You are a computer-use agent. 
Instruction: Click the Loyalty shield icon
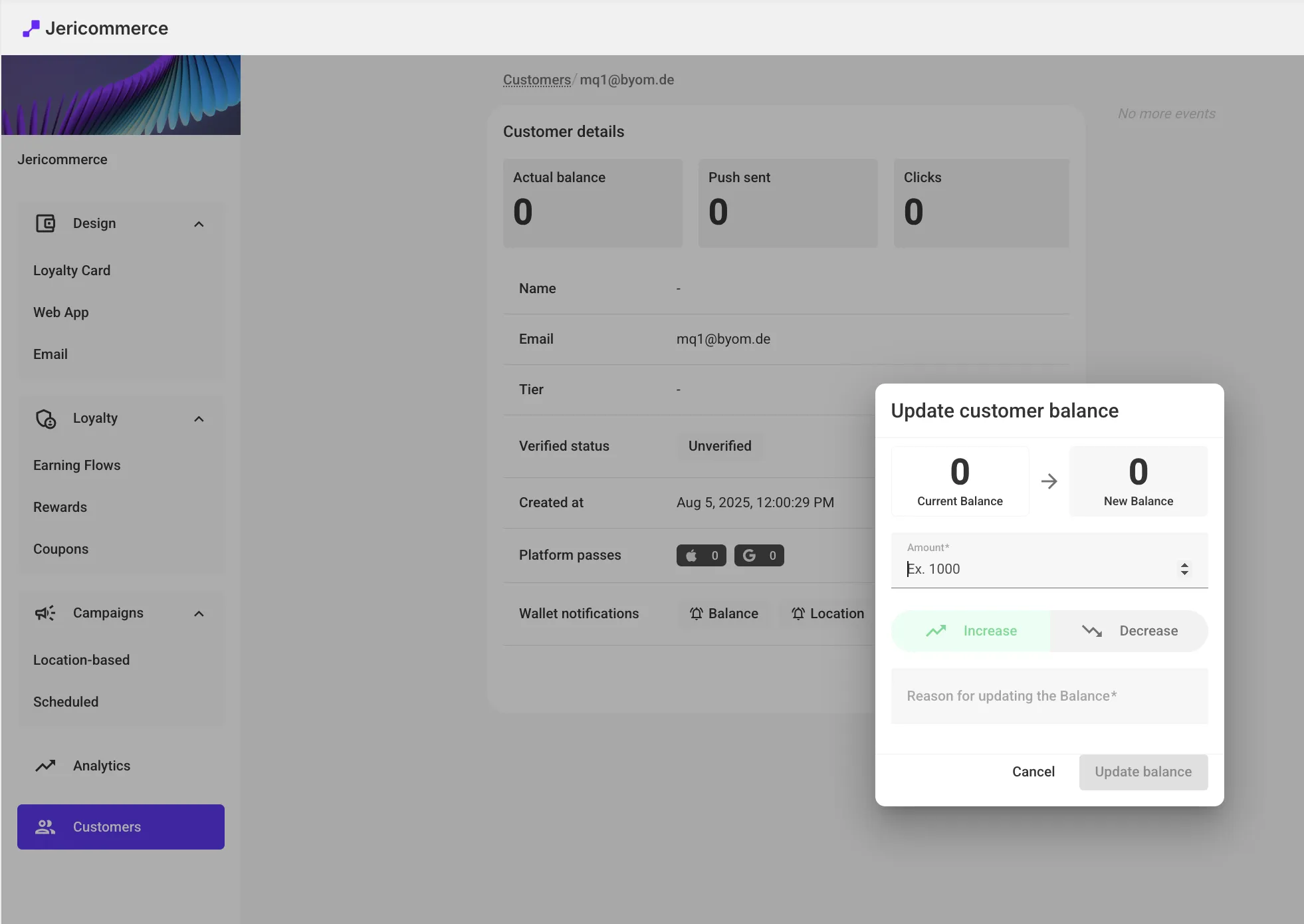pyautogui.click(x=45, y=419)
